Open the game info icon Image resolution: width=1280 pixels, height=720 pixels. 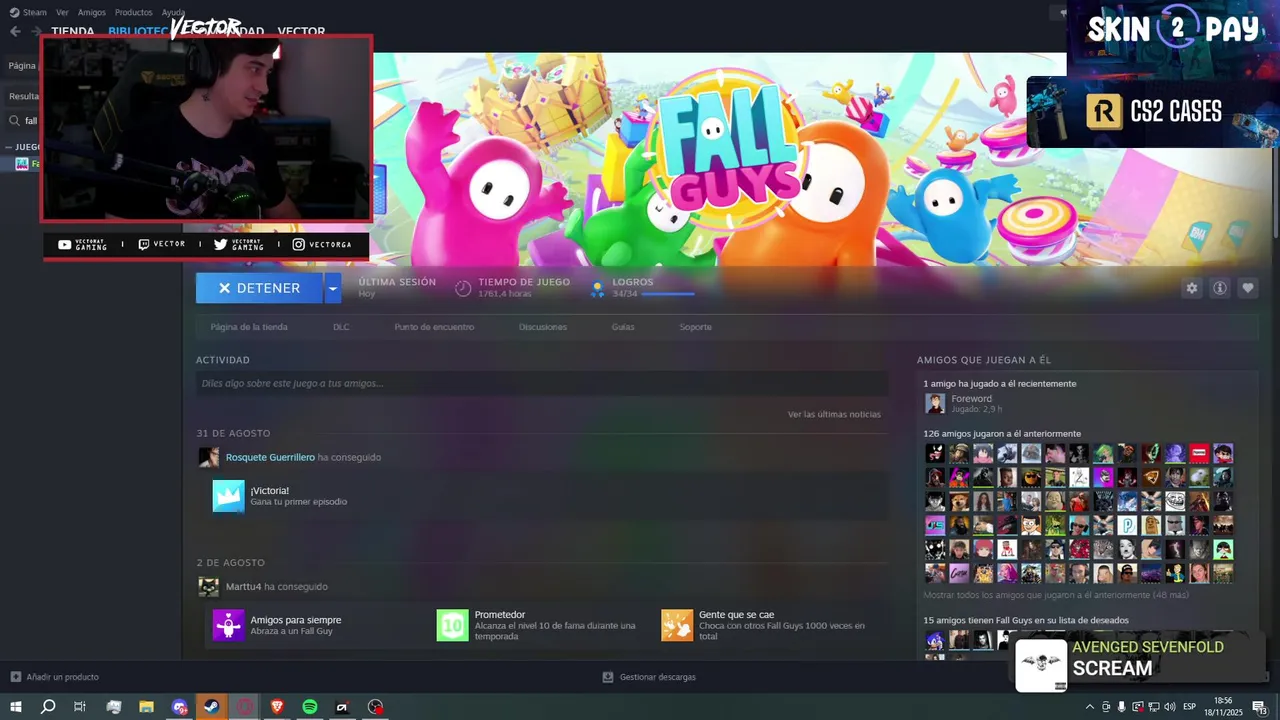click(1220, 288)
